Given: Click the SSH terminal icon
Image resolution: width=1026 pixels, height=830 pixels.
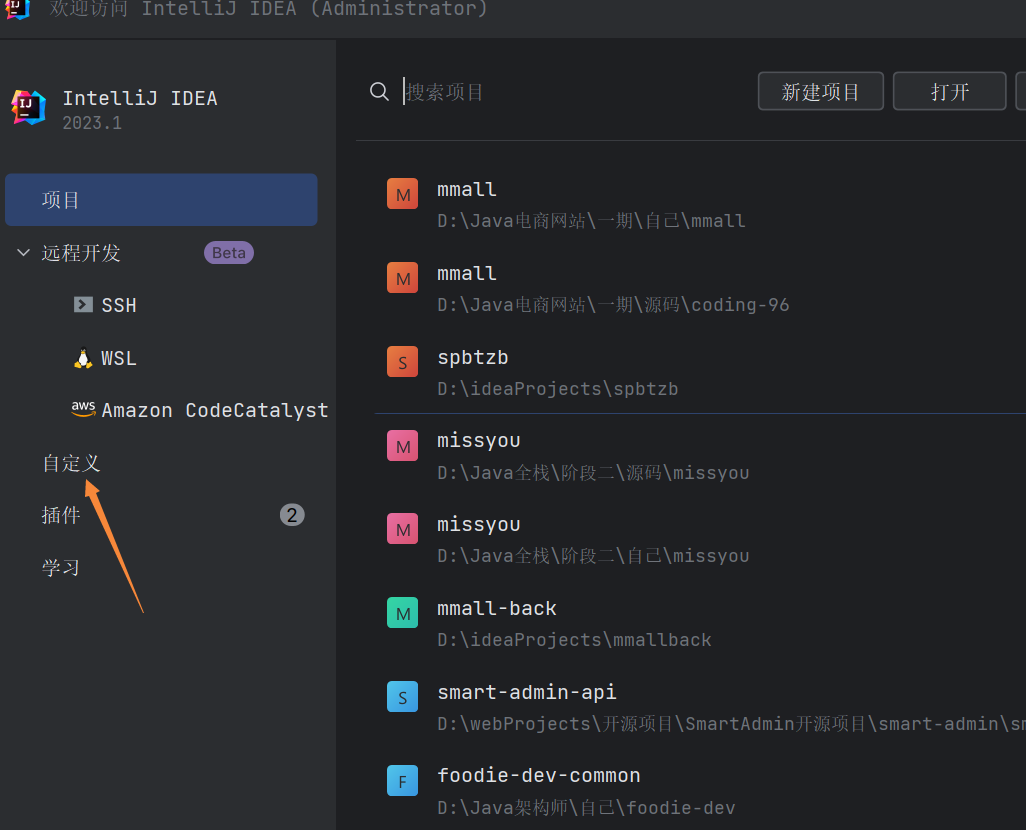Looking at the screenshot, I should click(x=83, y=304).
